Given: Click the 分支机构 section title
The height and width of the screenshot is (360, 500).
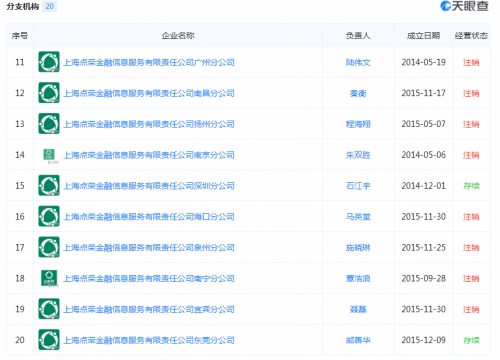Looking at the screenshot, I should tap(23, 6).
